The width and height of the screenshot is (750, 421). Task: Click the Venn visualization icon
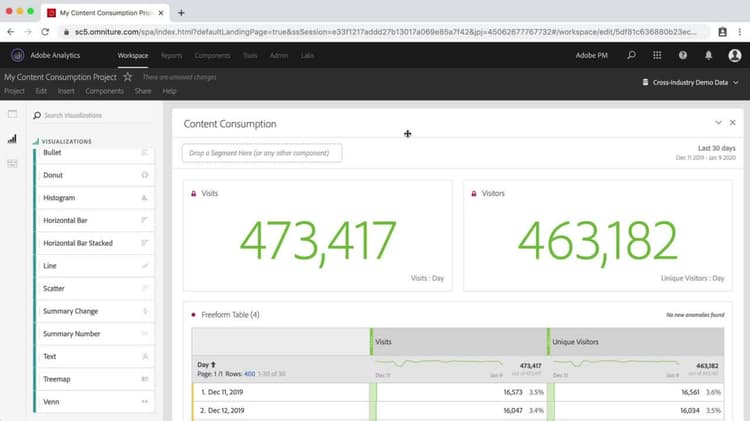(144, 402)
